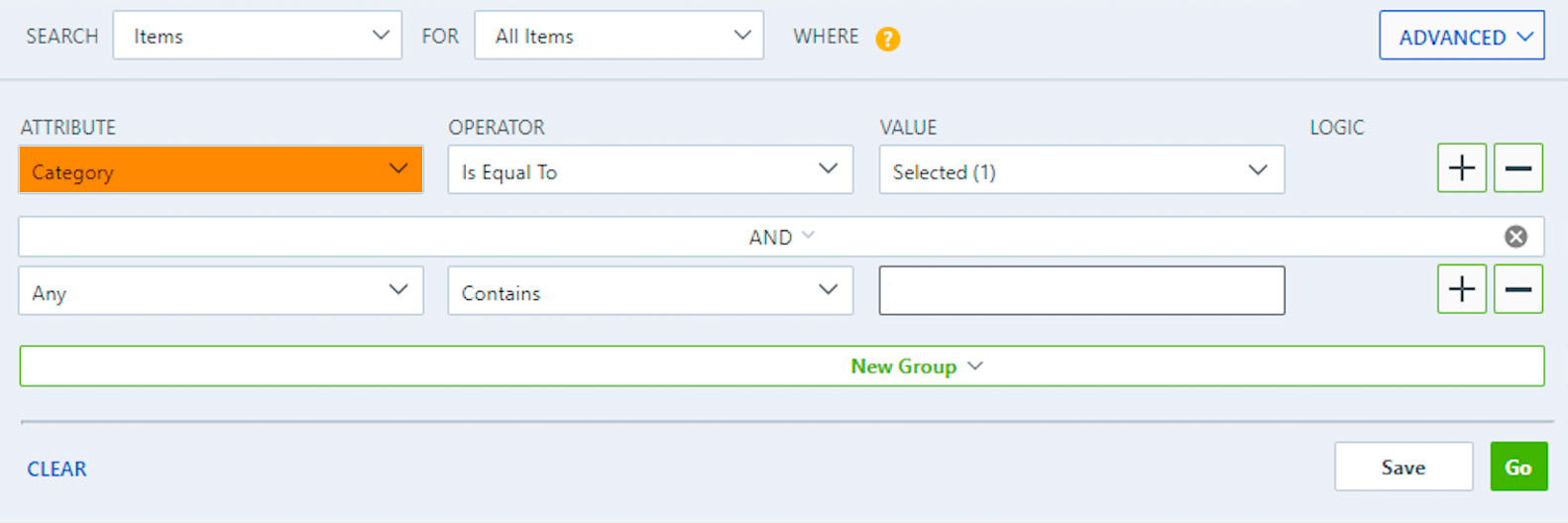Screen dimensions: 1568x523
Task: Expand the New Group bar
Action: (782, 366)
